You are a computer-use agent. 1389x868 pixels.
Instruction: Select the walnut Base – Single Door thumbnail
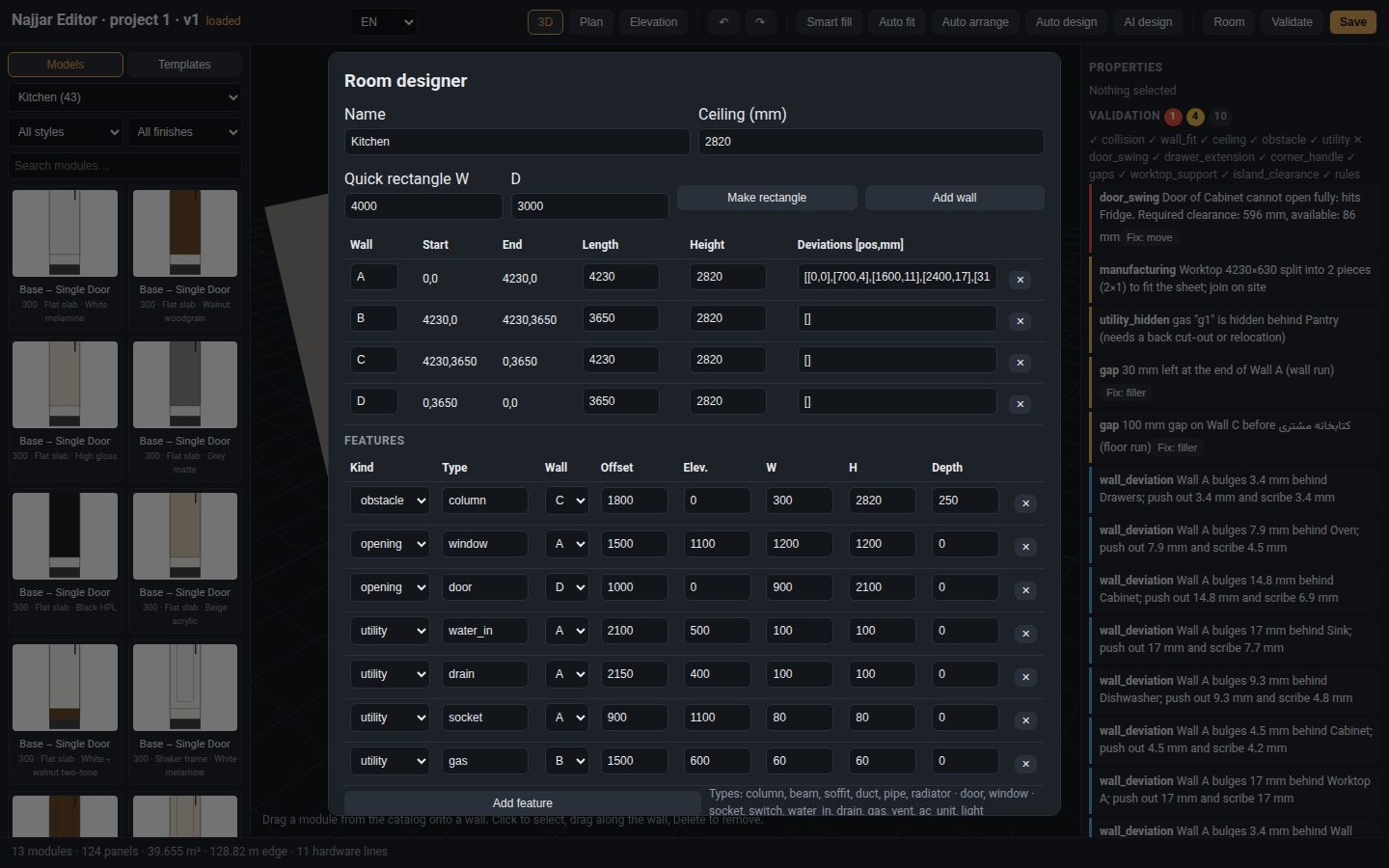[185, 232]
